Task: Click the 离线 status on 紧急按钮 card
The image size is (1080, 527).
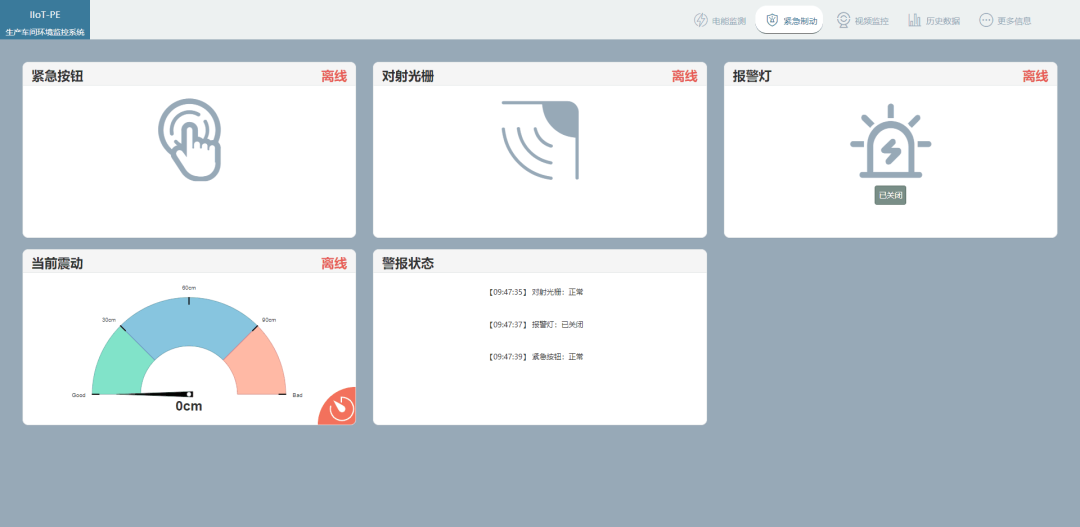Action: [x=334, y=76]
